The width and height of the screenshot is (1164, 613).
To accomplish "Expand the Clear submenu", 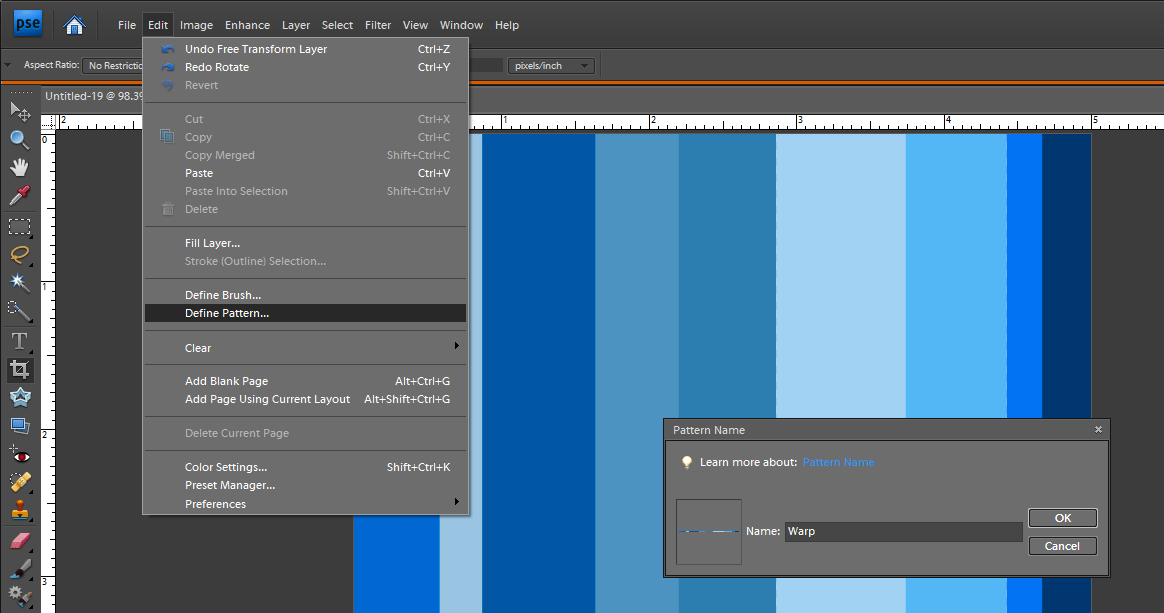I will pyautogui.click(x=305, y=348).
